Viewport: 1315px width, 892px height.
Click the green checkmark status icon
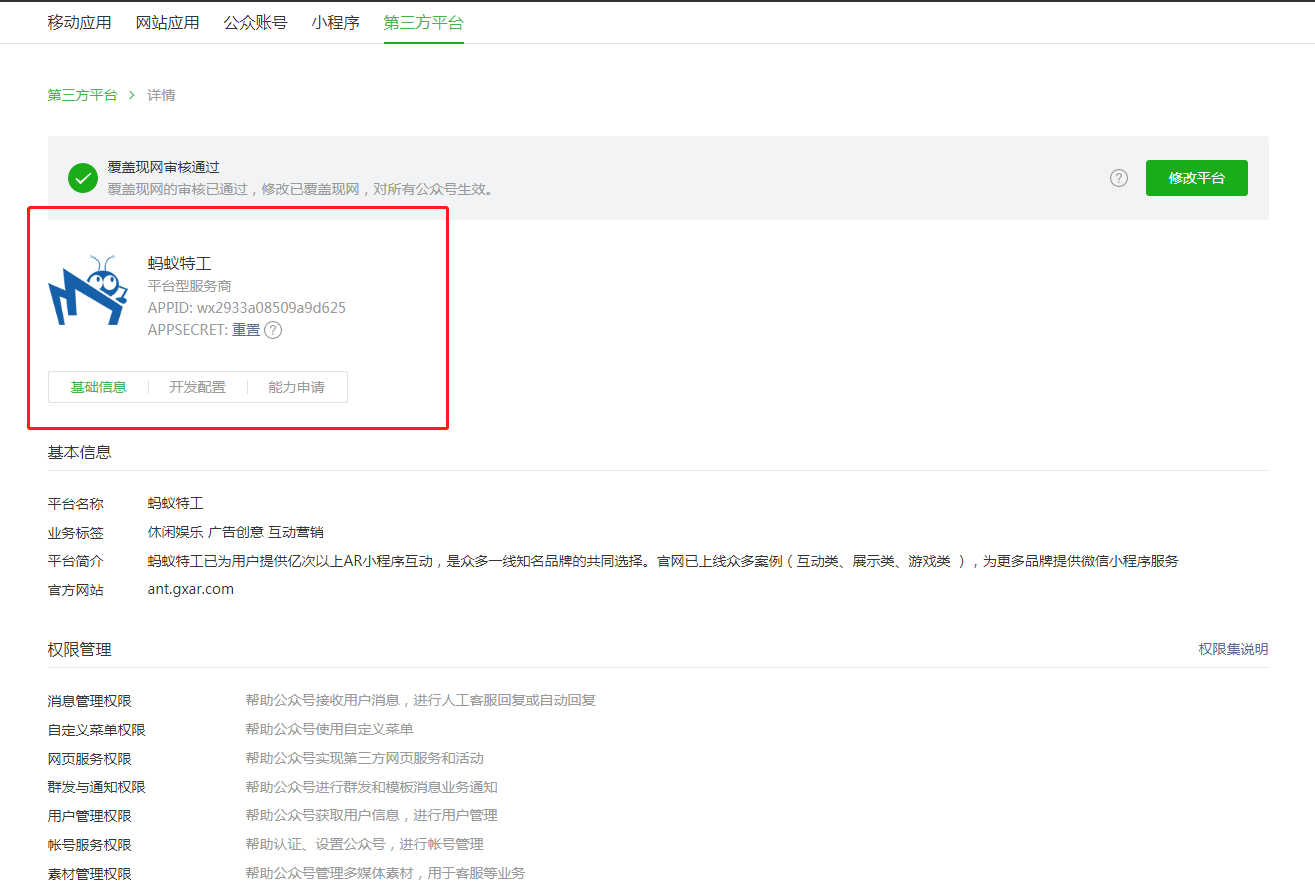click(x=82, y=178)
